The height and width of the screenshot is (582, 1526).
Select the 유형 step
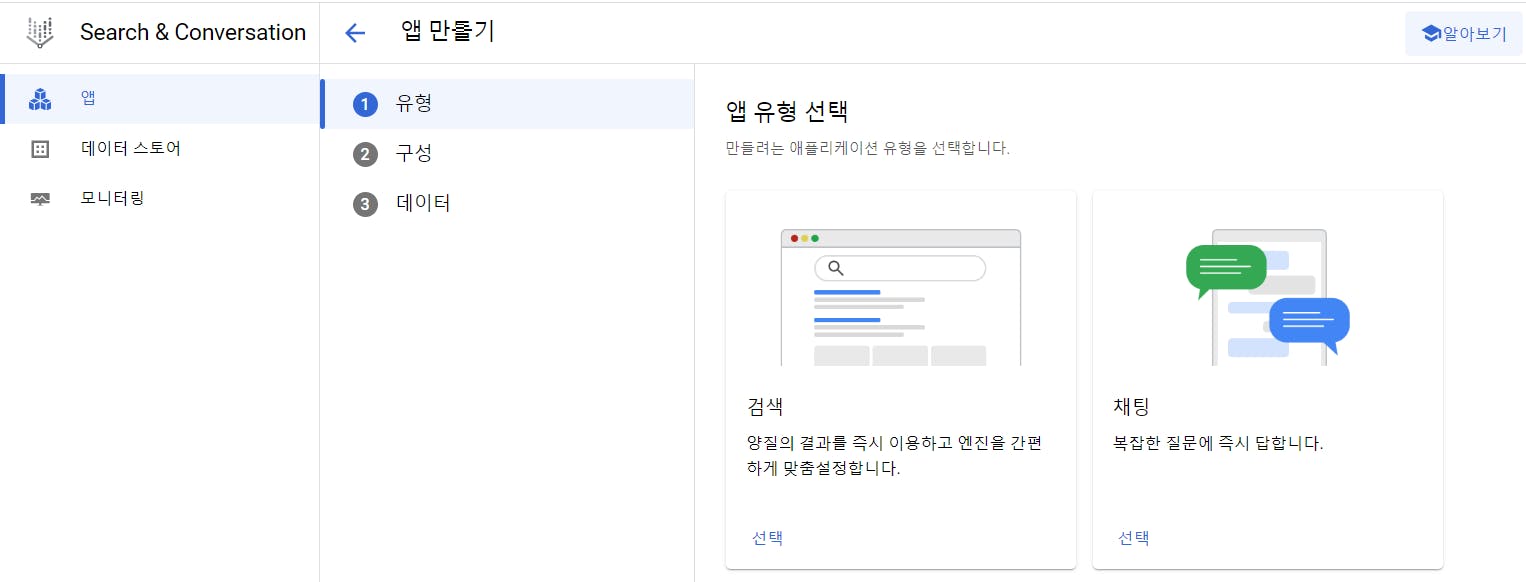(x=507, y=104)
